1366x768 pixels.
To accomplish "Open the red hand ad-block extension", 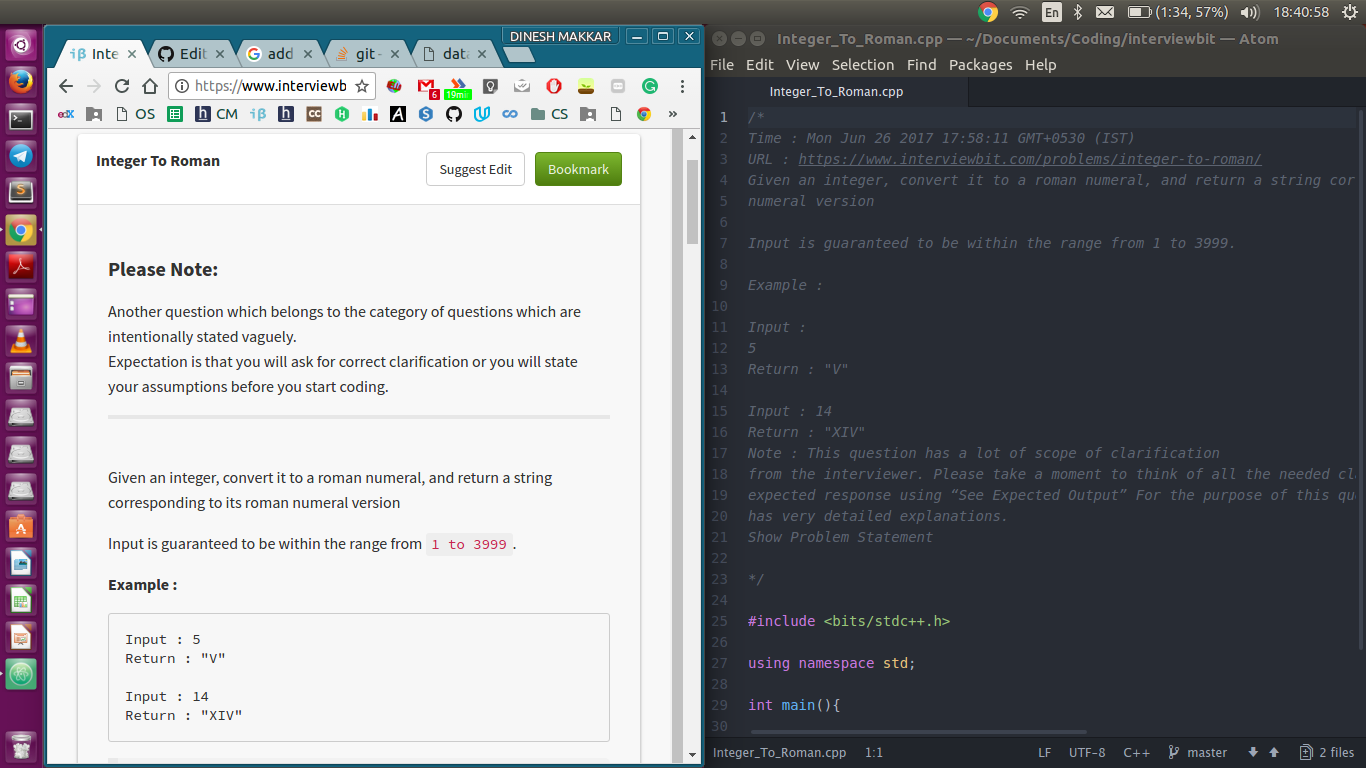I will [553, 87].
